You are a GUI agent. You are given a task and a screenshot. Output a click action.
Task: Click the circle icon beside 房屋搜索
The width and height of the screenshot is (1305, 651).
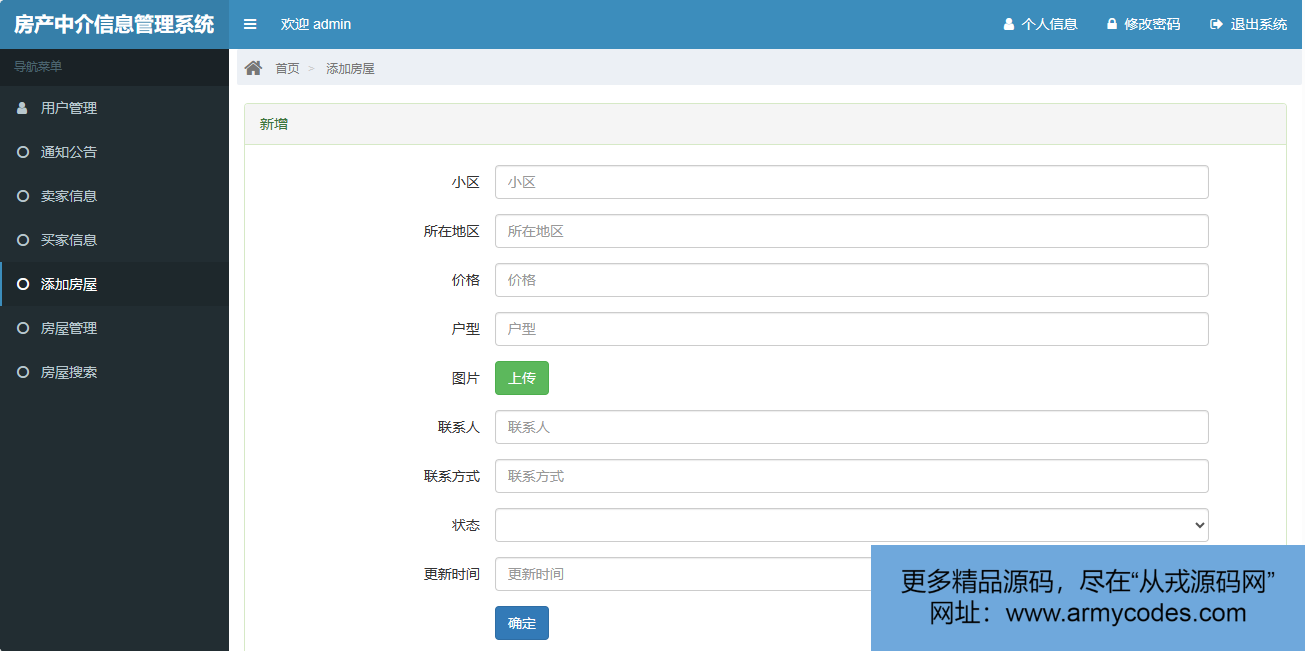click(x=23, y=372)
